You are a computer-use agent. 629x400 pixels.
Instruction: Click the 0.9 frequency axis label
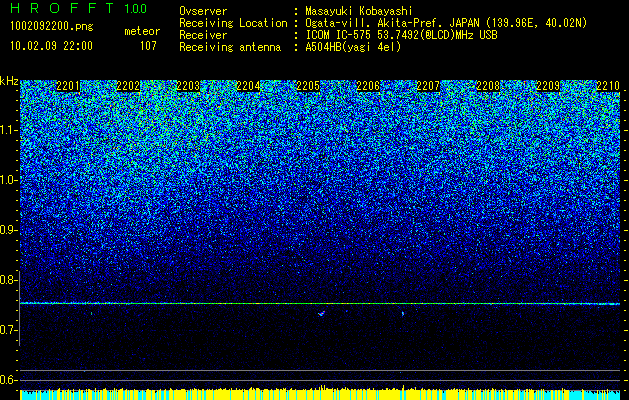coord(8,230)
